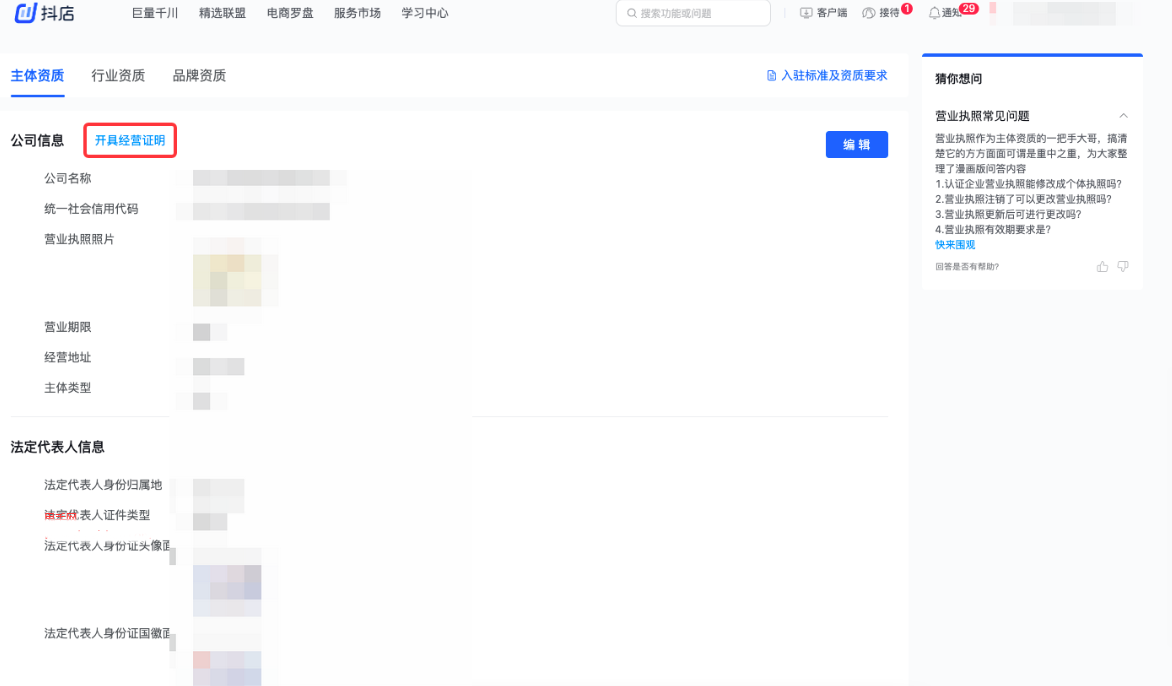The width and height of the screenshot is (1172, 686).
Task: Open 服务市场 from the top menu
Action: click(357, 13)
